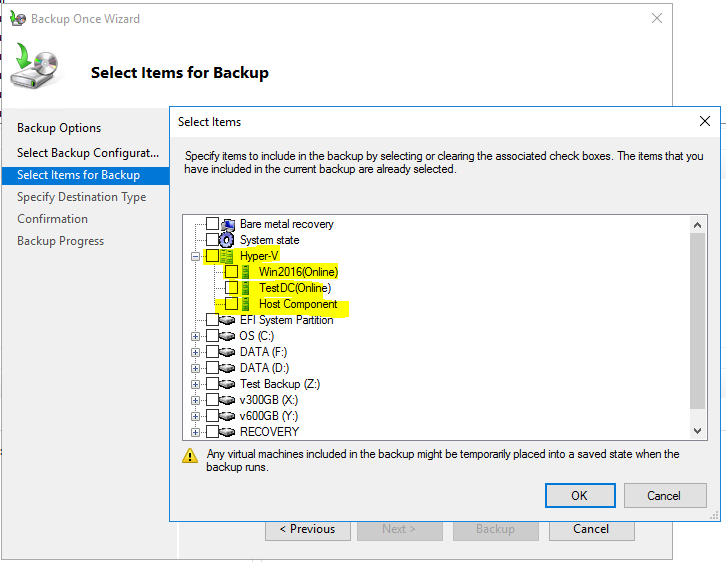Click the yellow warning triangle icon
The height and width of the screenshot is (562, 726).
coord(190,456)
